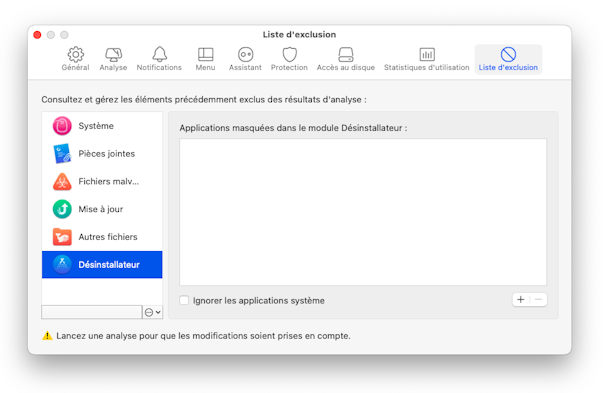Switch to Statistiques d'utilisation tab label
608x393 pixels.
427,67
